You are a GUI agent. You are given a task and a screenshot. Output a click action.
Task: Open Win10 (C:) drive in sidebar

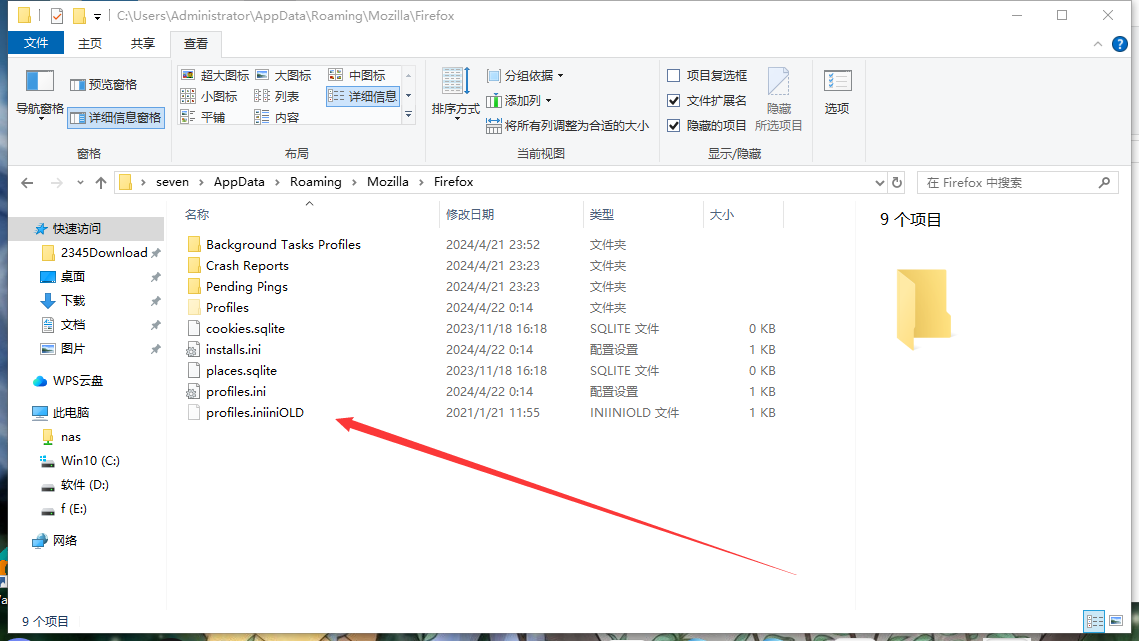[90, 460]
